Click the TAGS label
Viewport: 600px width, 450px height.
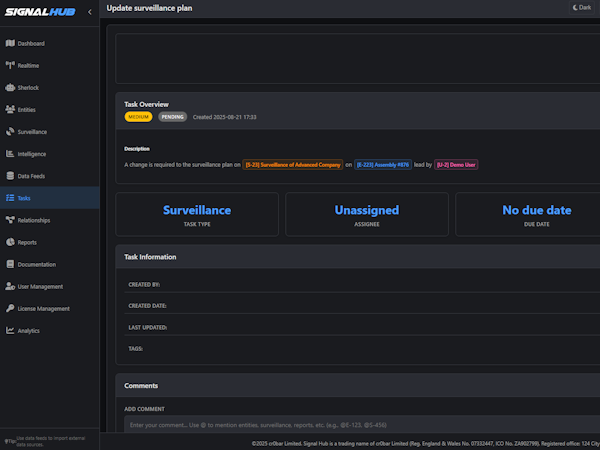[x=135, y=349]
